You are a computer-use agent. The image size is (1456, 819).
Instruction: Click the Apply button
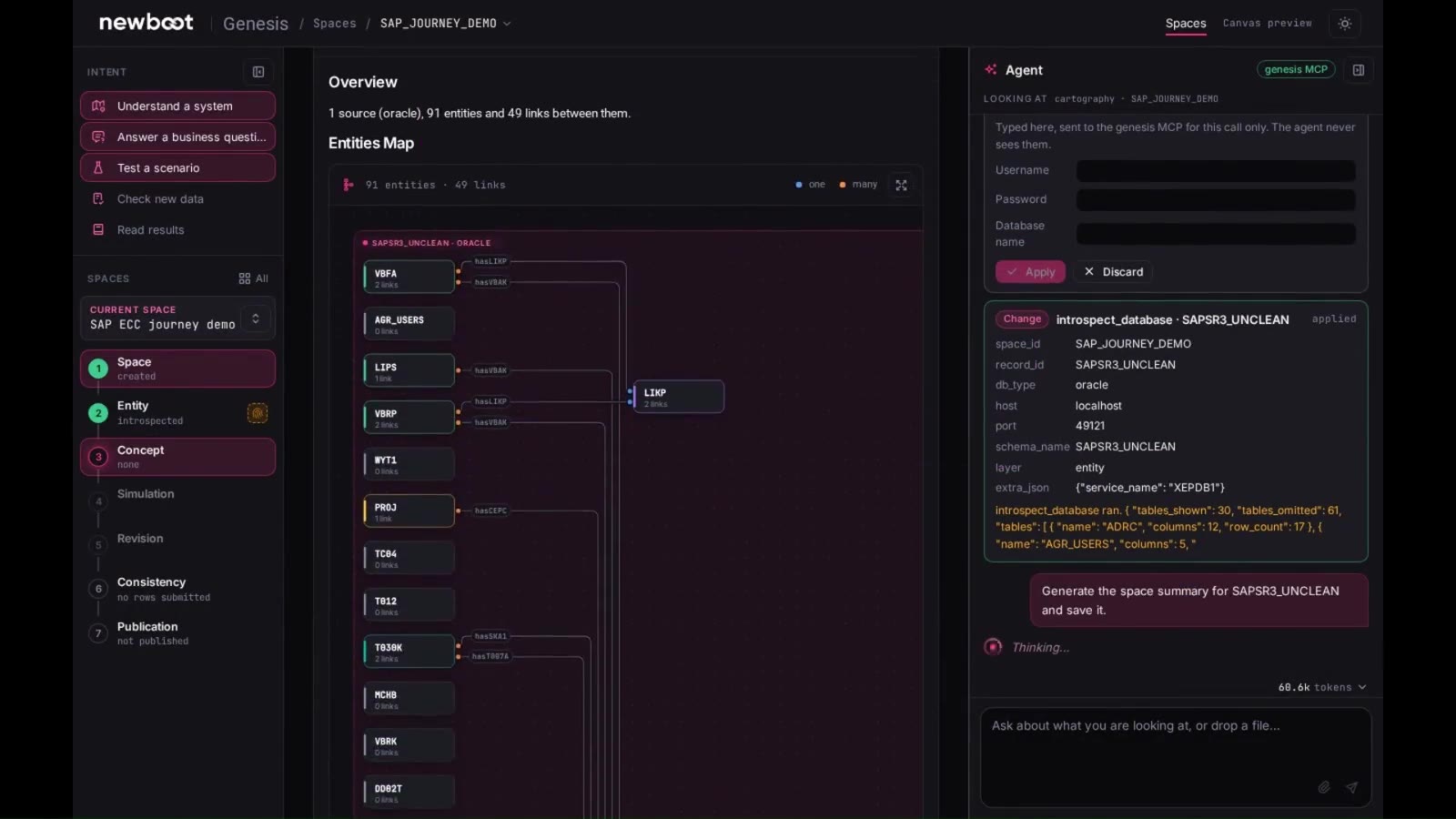(1030, 272)
